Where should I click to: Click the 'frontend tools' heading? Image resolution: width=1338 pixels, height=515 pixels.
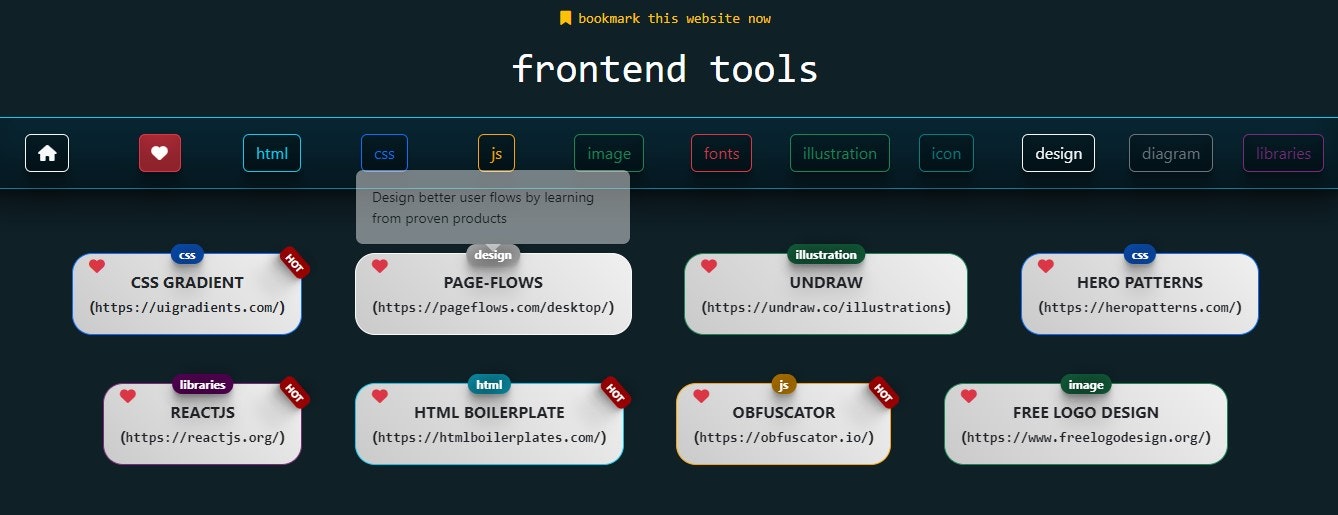coord(665,69)
